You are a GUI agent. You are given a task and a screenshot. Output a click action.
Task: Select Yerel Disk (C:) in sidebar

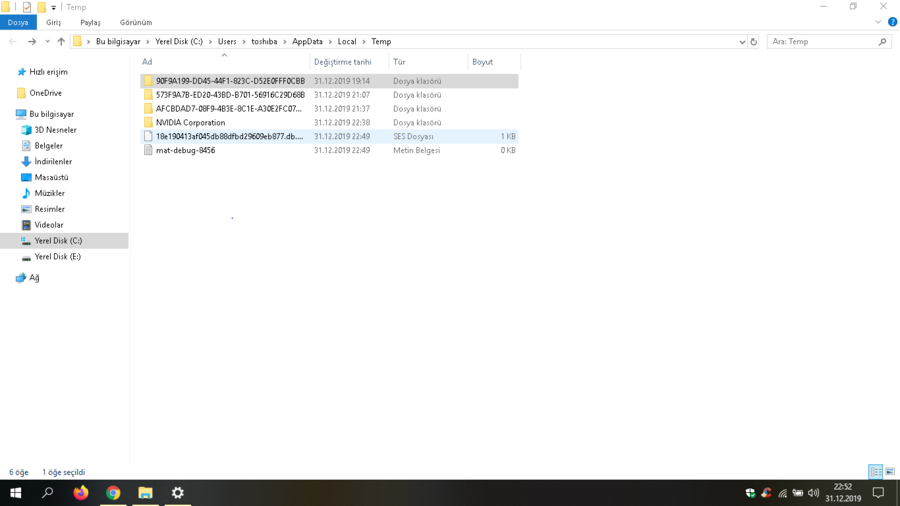pos(64,240)
